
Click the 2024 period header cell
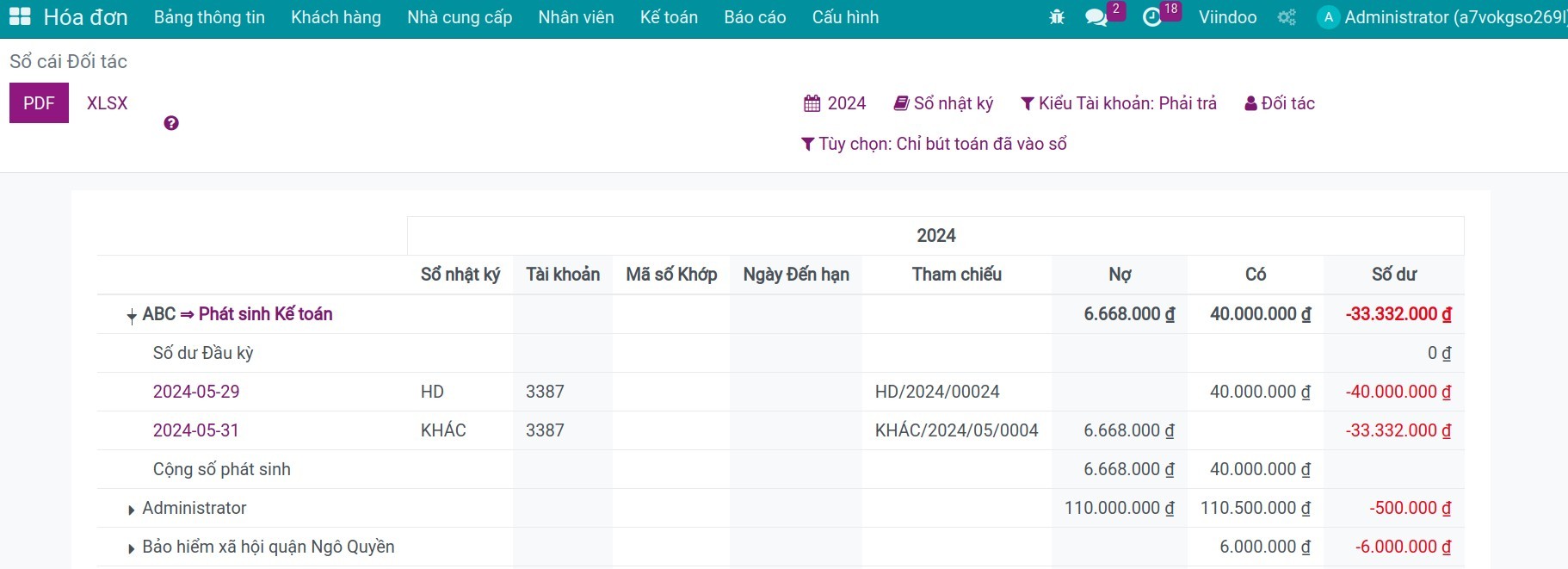click(x=935, y=236)
